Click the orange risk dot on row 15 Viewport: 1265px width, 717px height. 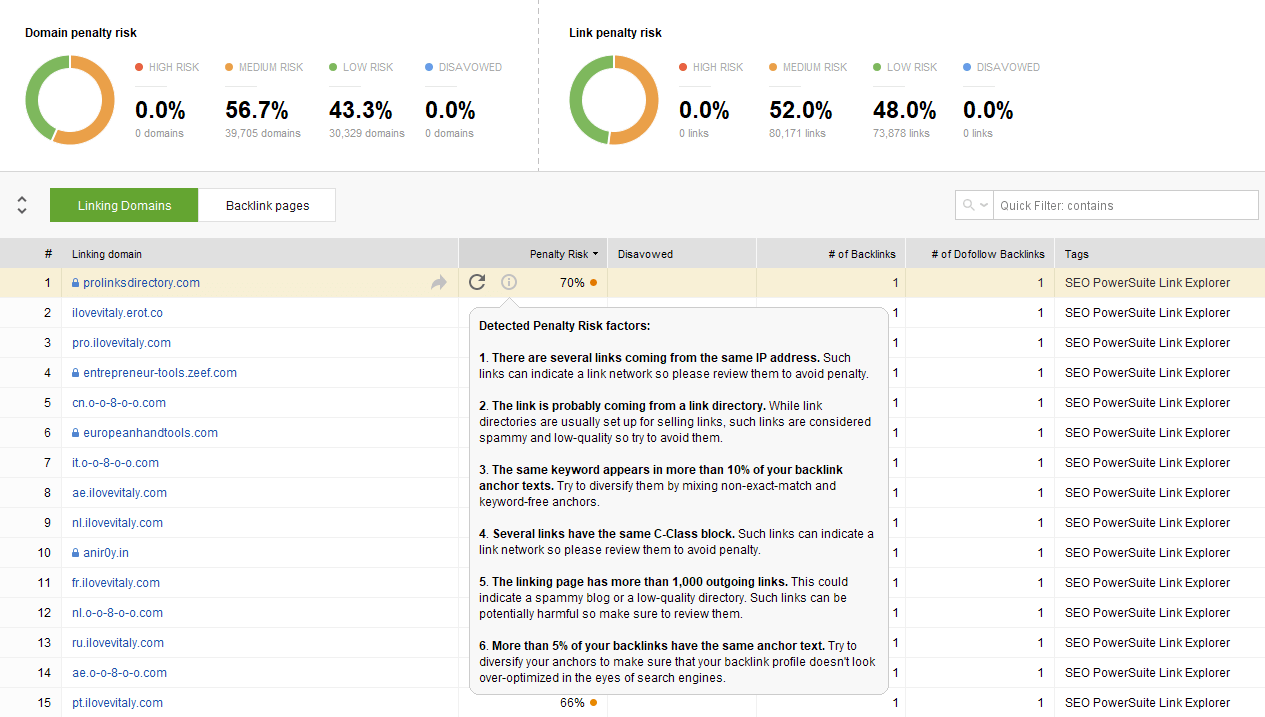(x=593, y=703)
